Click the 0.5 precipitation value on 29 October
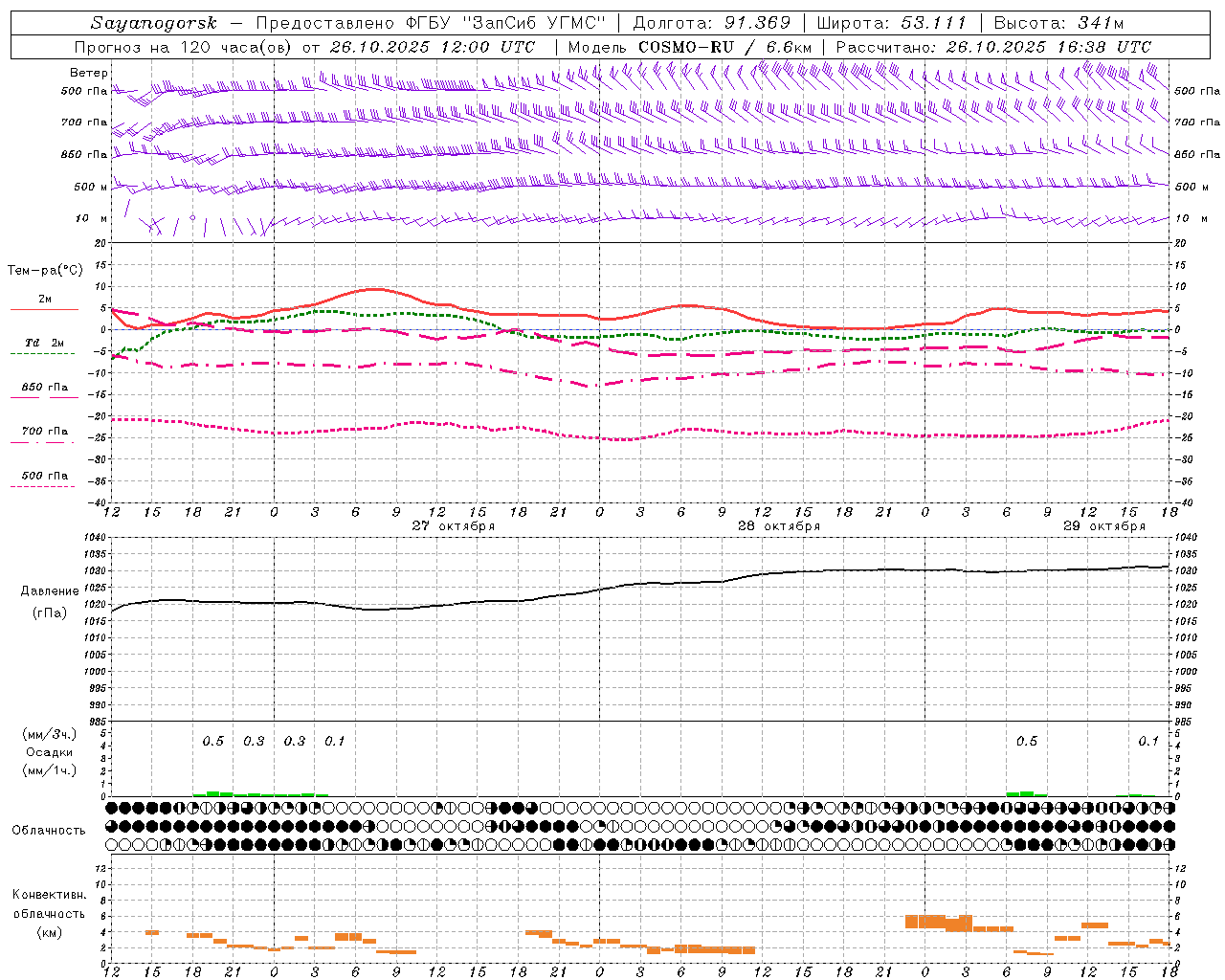Viewport: 1225px width, 980px height. click(x=1027, y=742)
